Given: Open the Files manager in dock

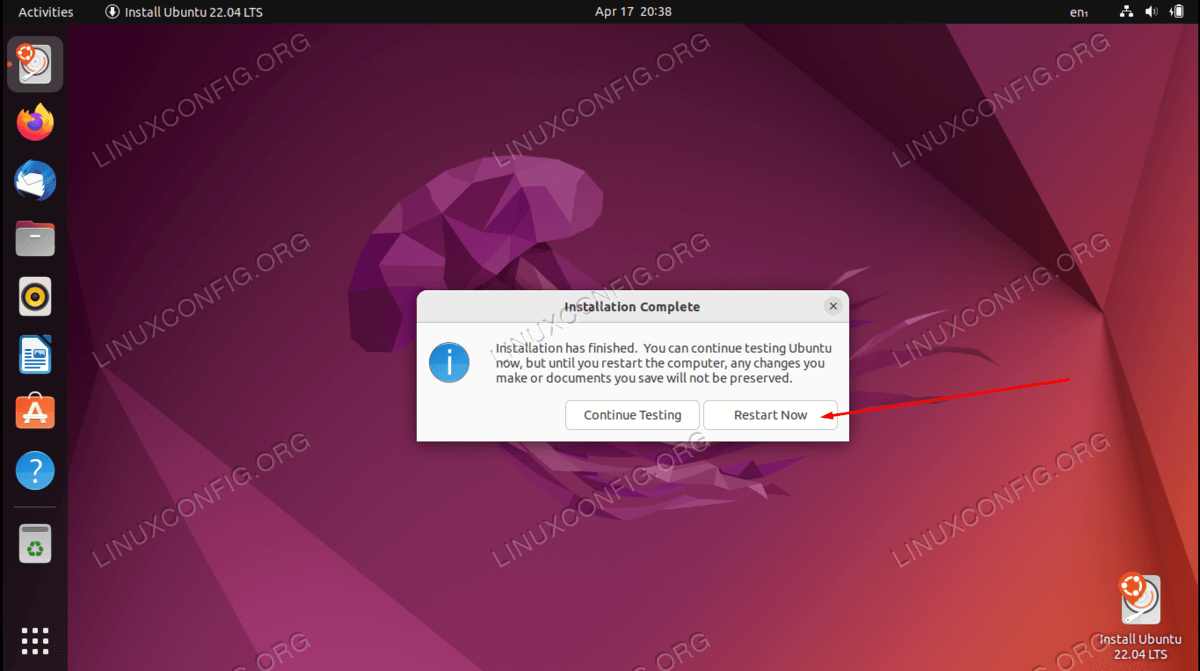Looking at the screenshot, I should pos(35,239).
